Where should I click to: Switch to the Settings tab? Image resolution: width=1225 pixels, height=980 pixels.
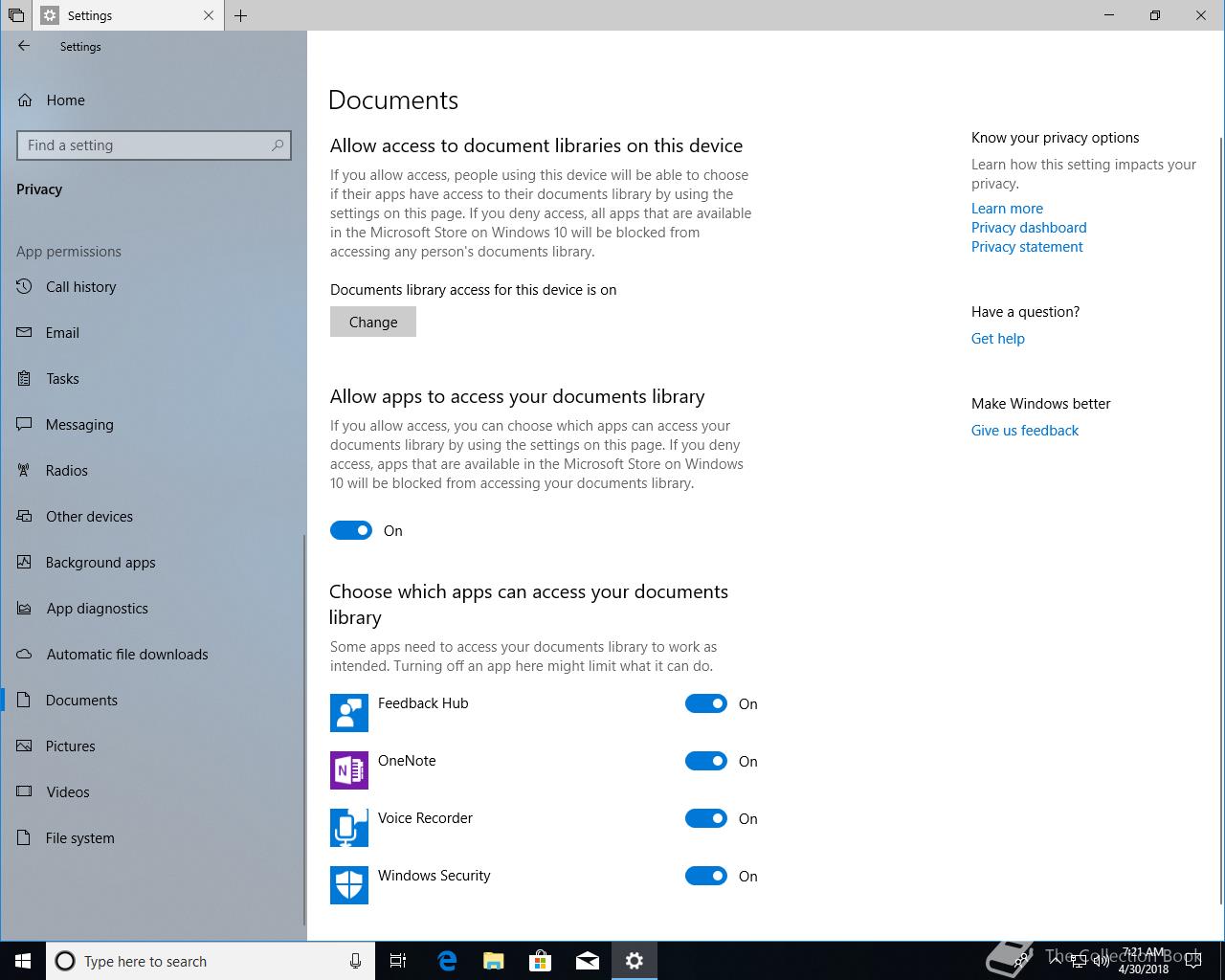point(129,15)
